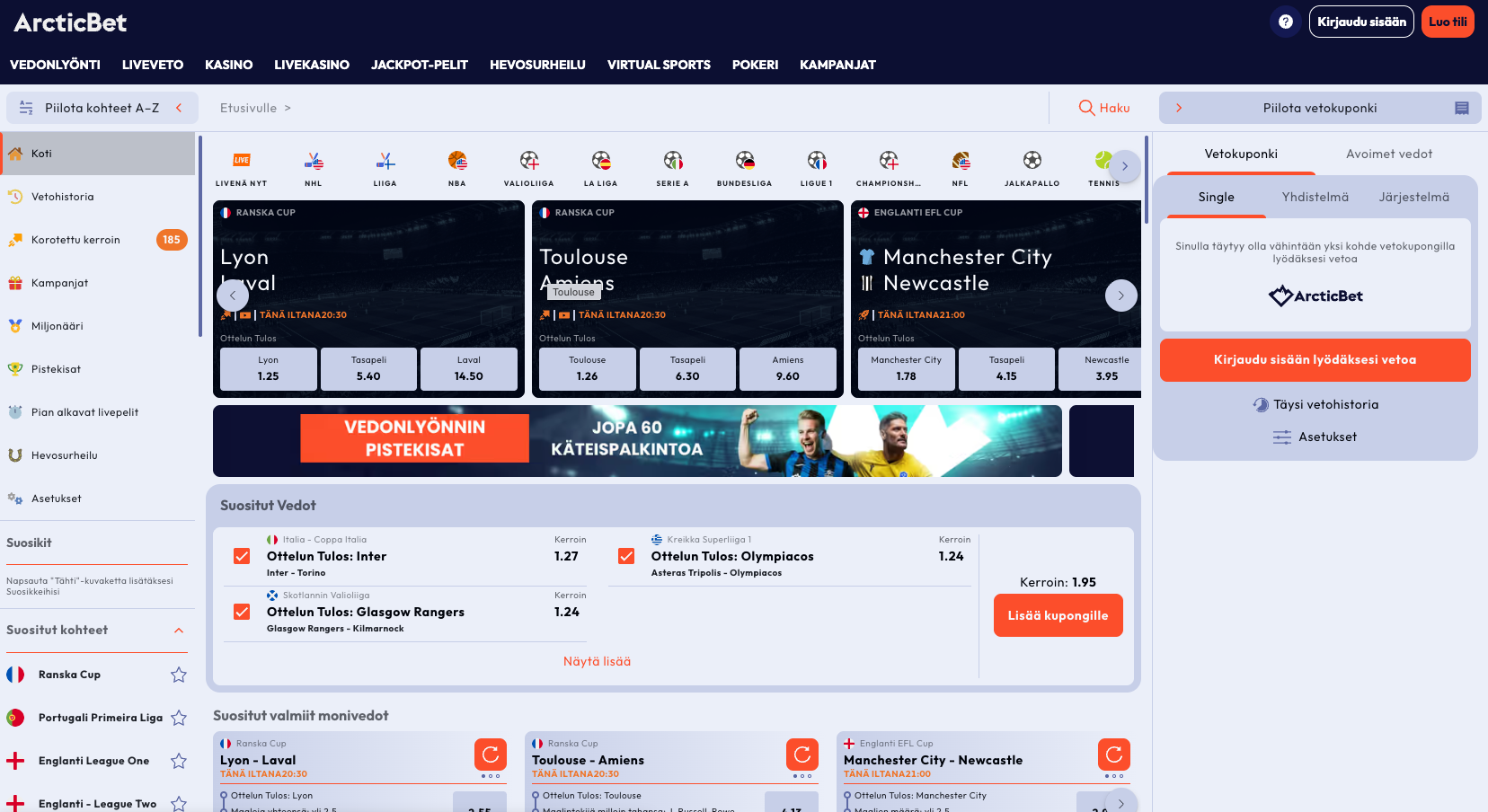
Task: Select the NBA sport icon
Action: pyautogui.click(x=456, y=167)
